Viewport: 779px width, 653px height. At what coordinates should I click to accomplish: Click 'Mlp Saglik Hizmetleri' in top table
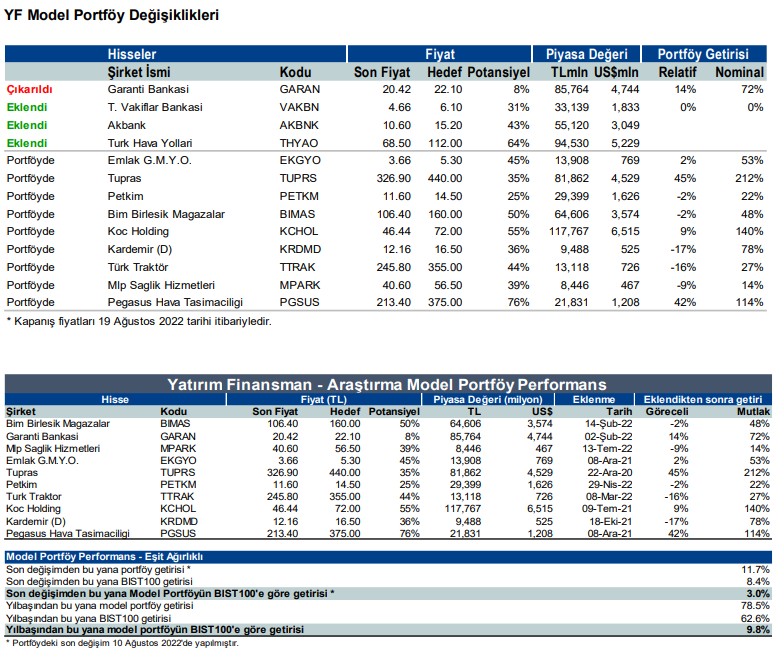point(161,285)
